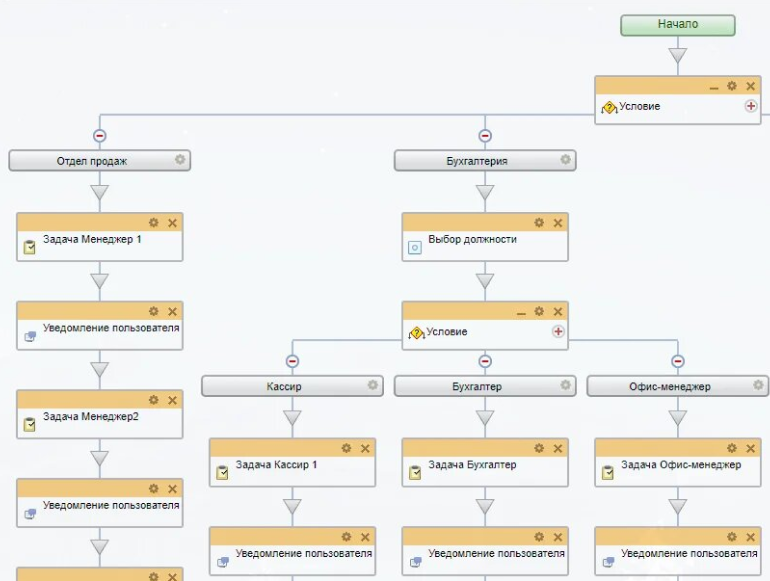
Task: Open settings of Задача Кассир 1
Action: (x=346, y=448)
